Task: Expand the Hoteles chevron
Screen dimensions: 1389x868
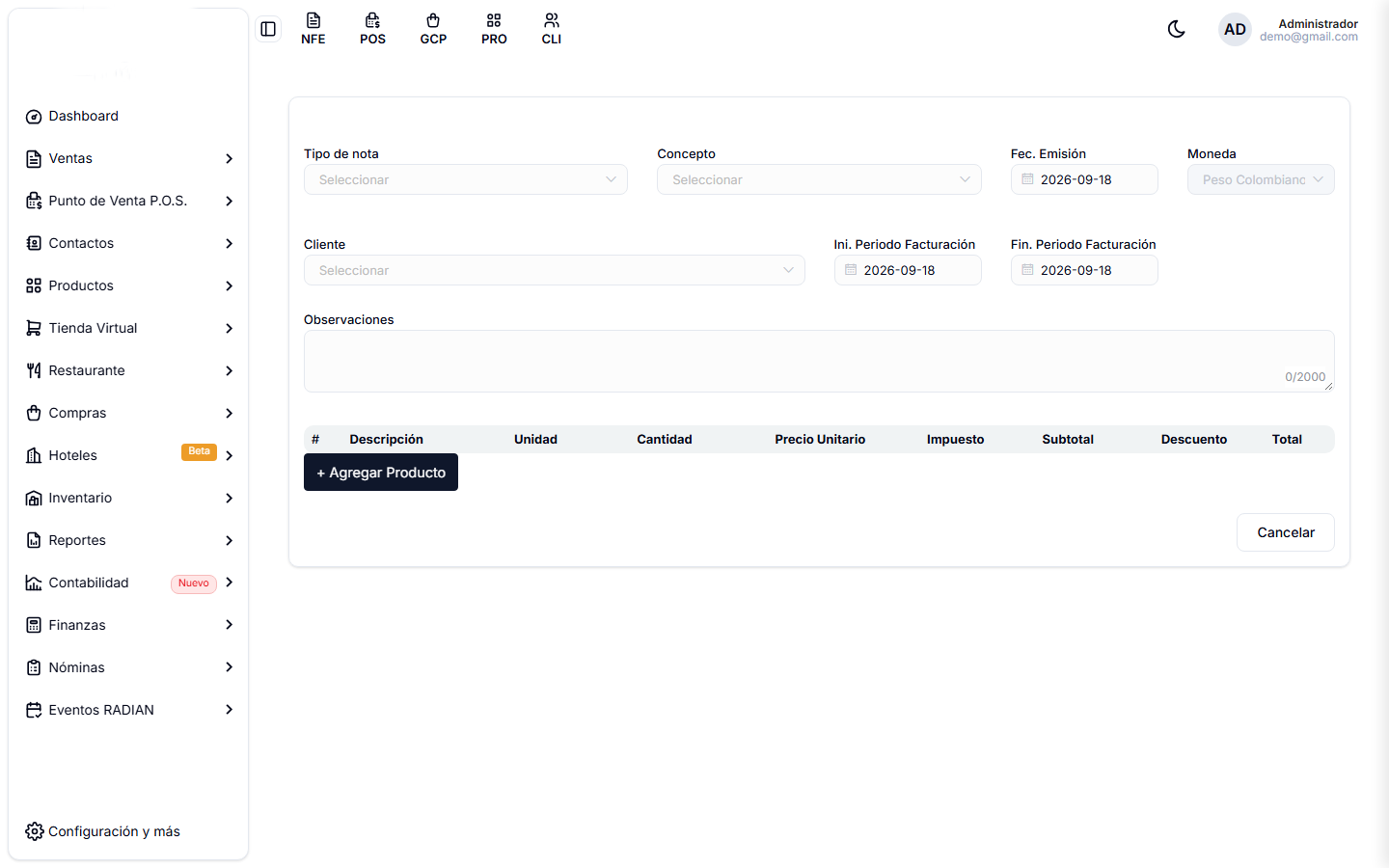Action: [x=229, y=455]
